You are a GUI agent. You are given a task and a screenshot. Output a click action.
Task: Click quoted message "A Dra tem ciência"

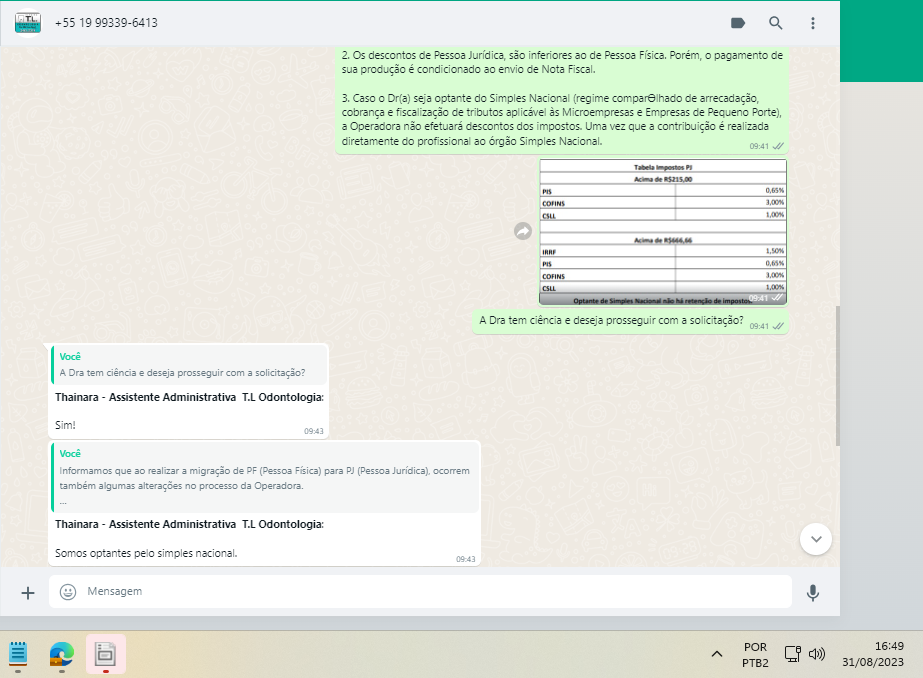click(x=189, y=365)
